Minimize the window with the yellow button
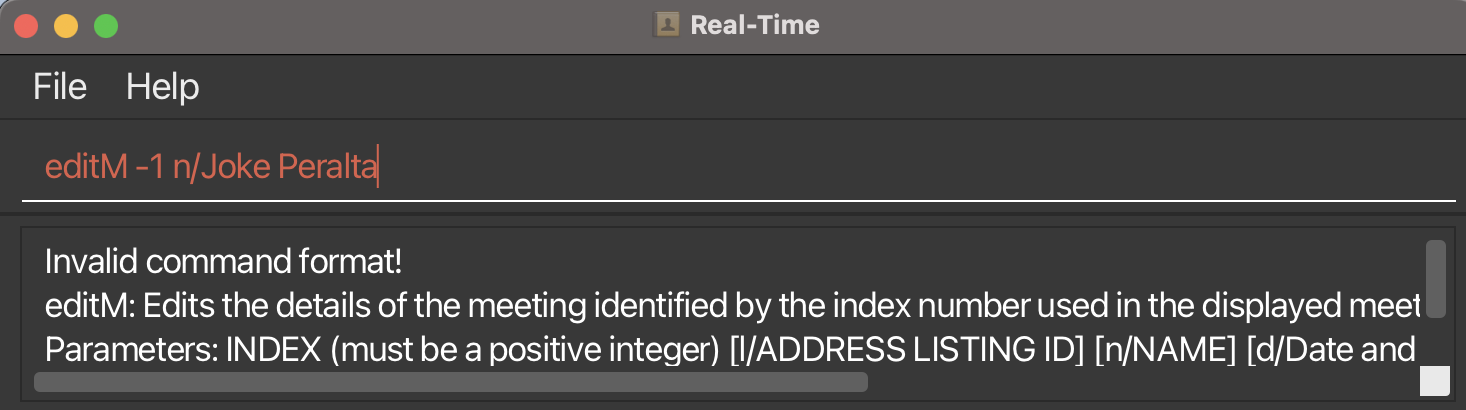 (66, 26)
